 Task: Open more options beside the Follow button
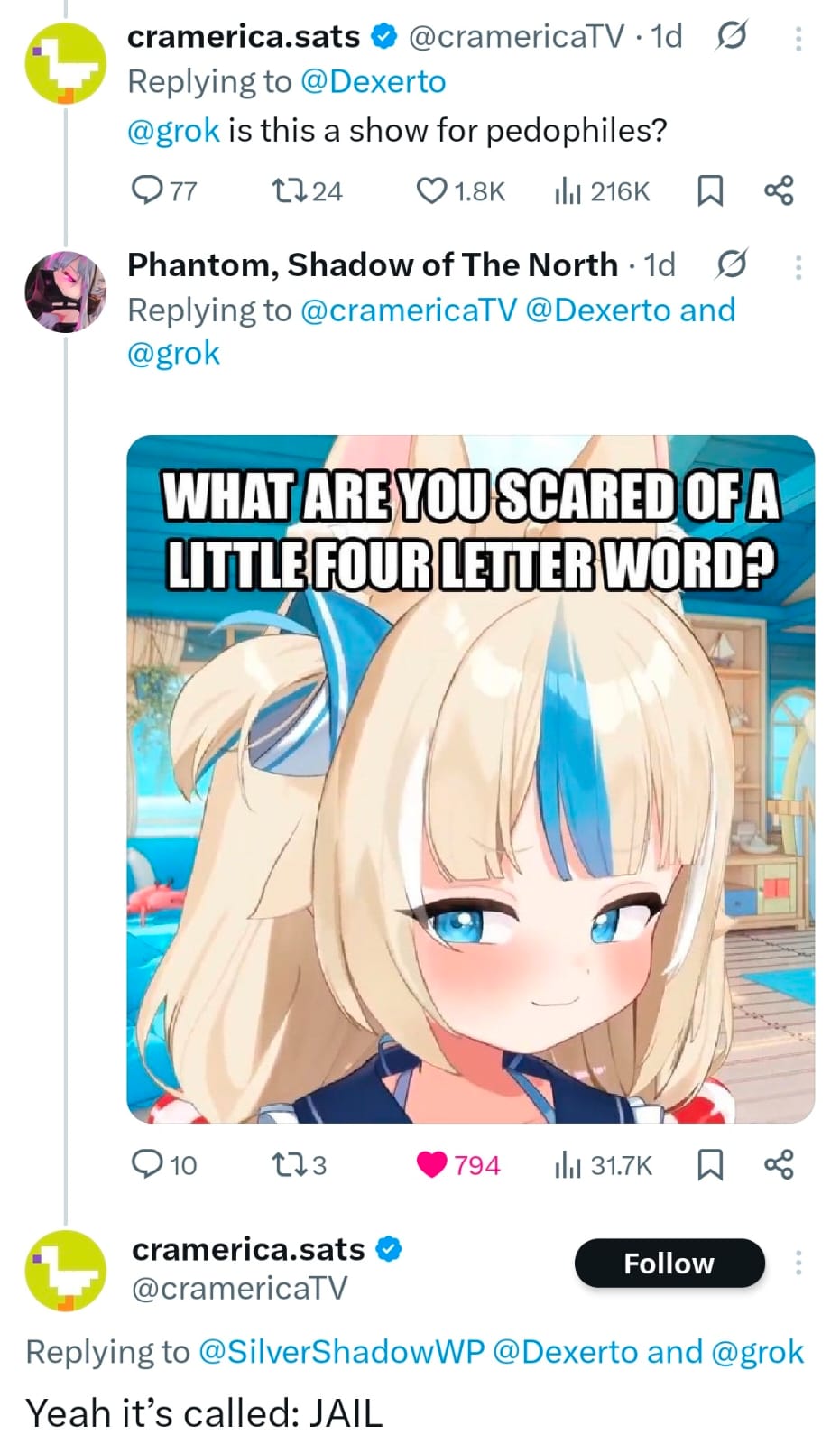tap(798, 1263)
